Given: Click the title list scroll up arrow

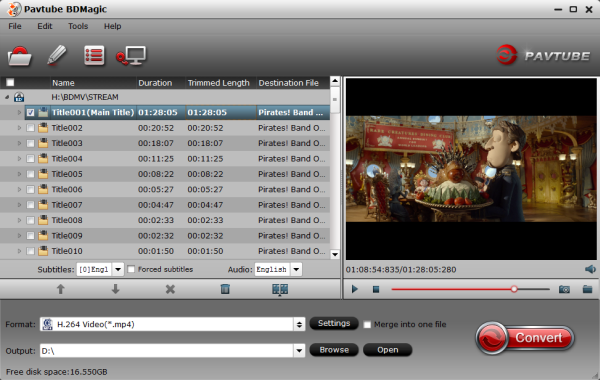Looking at the screenshot, I should click(335, 81).
